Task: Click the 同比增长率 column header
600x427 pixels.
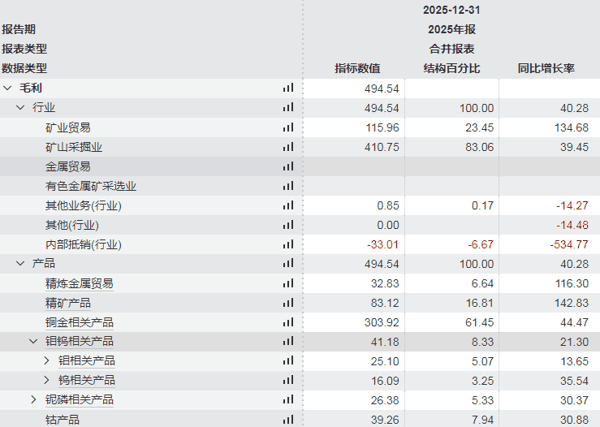Action: [545, 69]
